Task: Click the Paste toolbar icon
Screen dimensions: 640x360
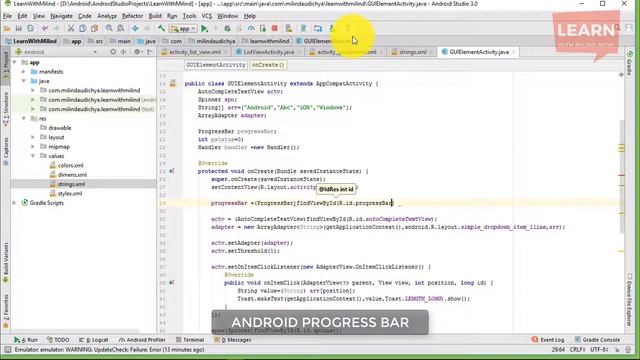Action: (x=94, y=29)
